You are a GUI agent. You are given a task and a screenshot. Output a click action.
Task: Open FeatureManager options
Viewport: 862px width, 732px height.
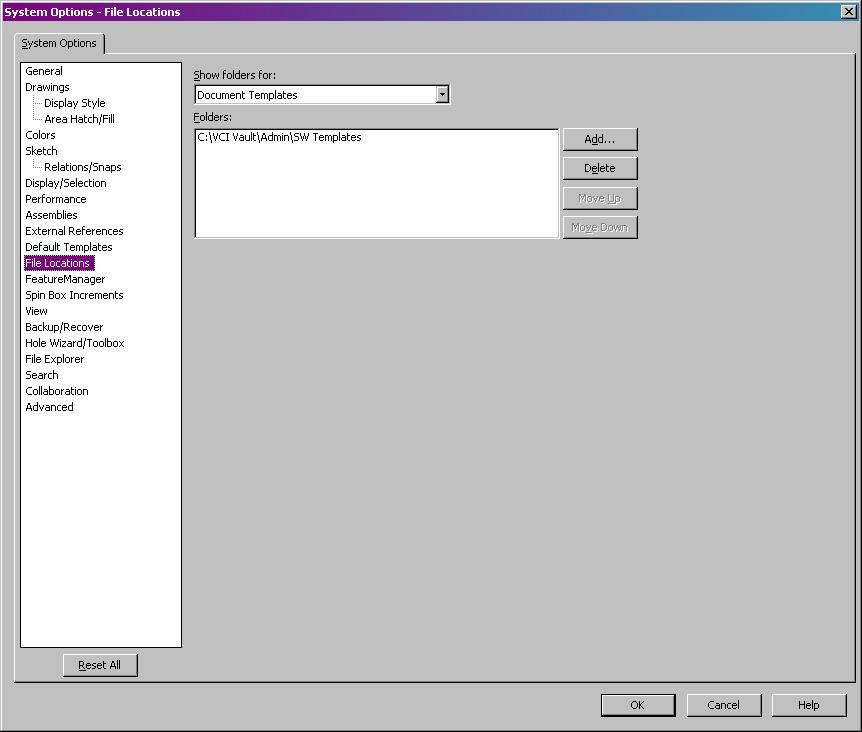click(65, 279)
